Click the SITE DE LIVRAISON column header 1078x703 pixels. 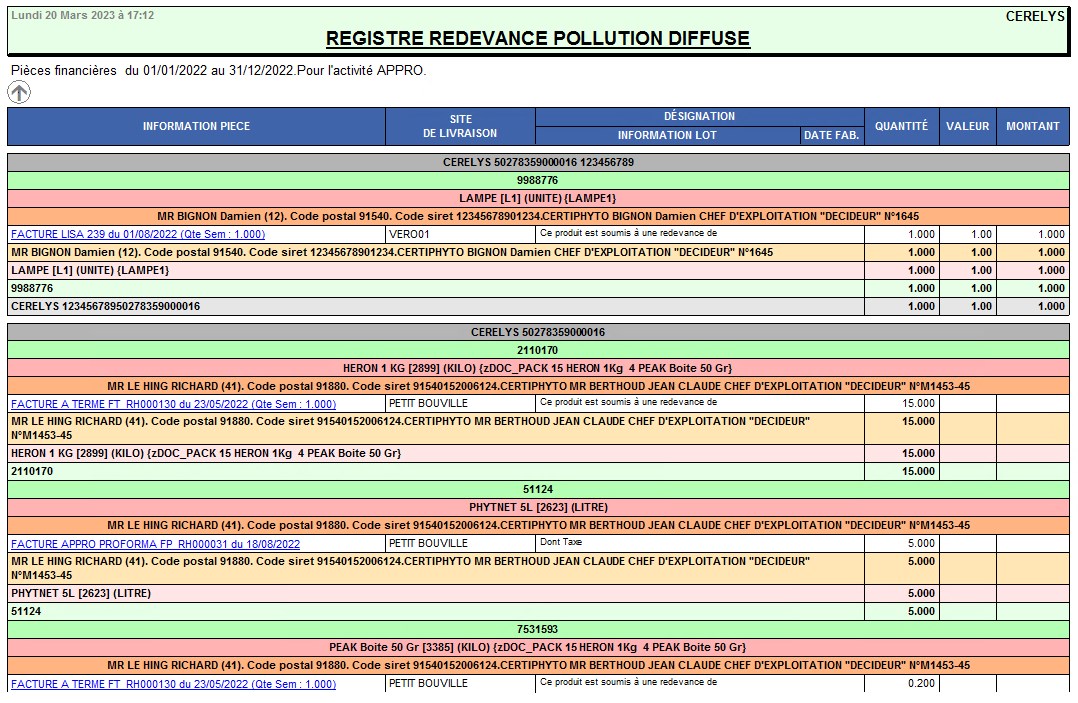[460, 126]
